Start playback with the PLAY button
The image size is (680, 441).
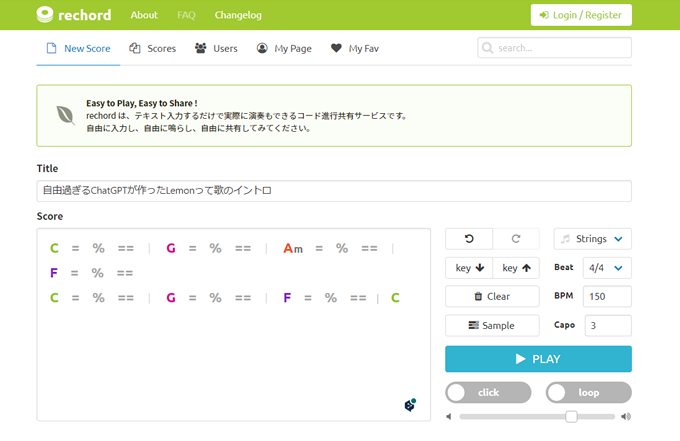538,359
